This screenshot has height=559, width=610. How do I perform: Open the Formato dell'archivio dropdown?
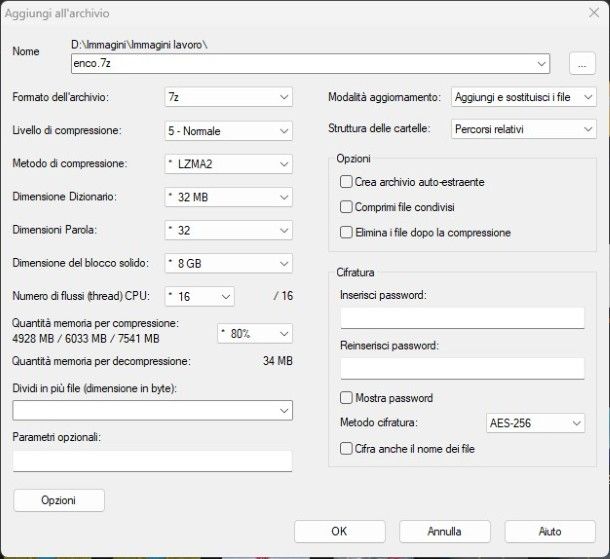[x=228, y=97]
